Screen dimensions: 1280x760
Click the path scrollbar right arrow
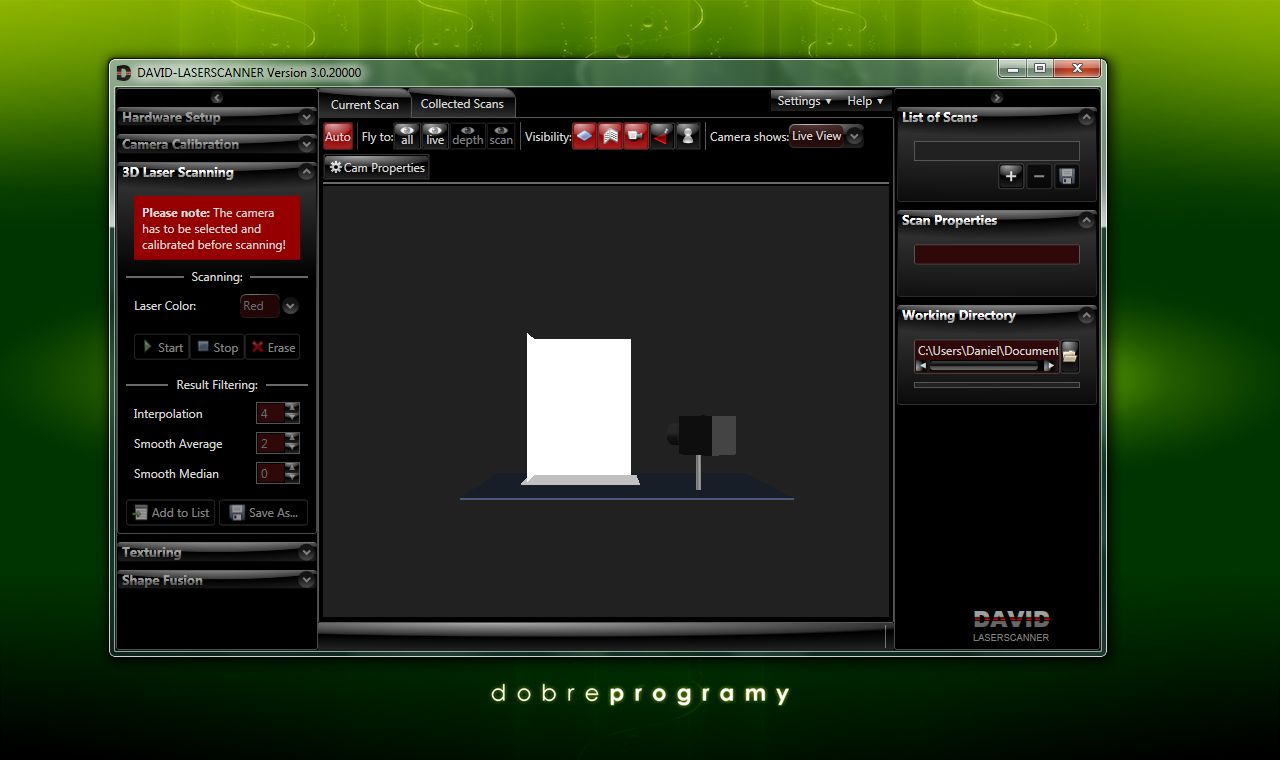pos(1049,366)
